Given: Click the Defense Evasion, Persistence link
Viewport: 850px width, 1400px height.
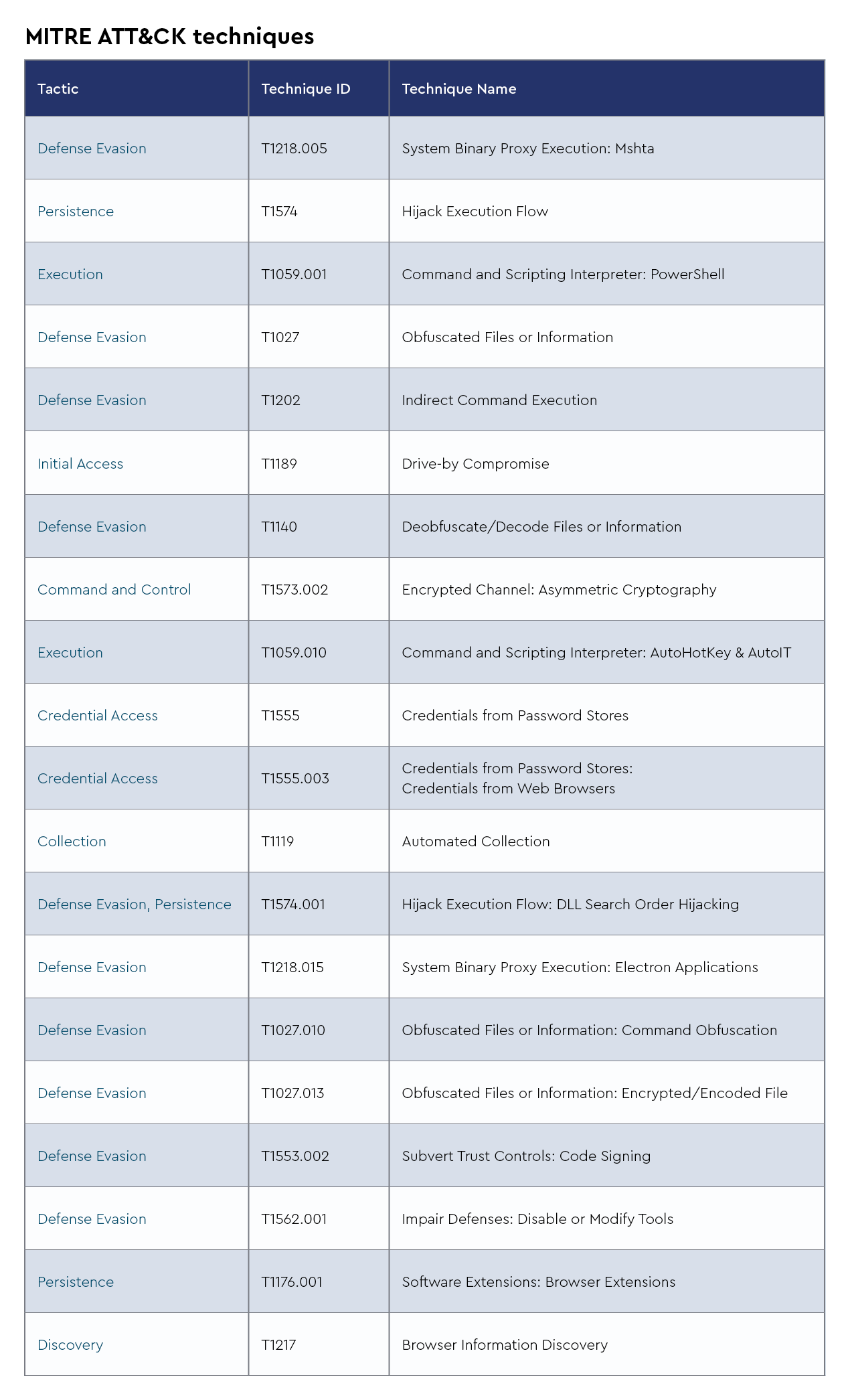Looking at the screenshot, I should (x=134, y=905).
